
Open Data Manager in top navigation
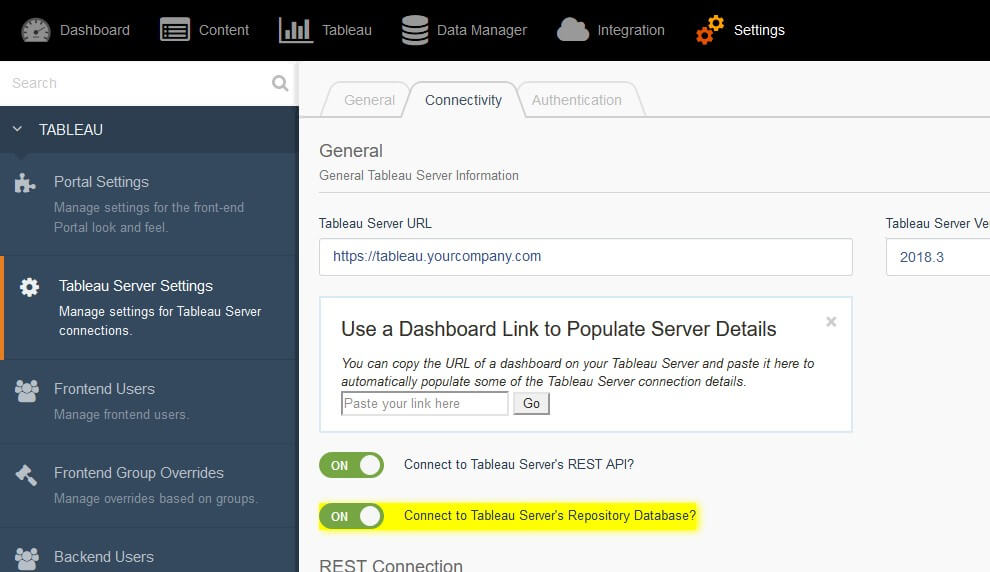coord(464,30)
